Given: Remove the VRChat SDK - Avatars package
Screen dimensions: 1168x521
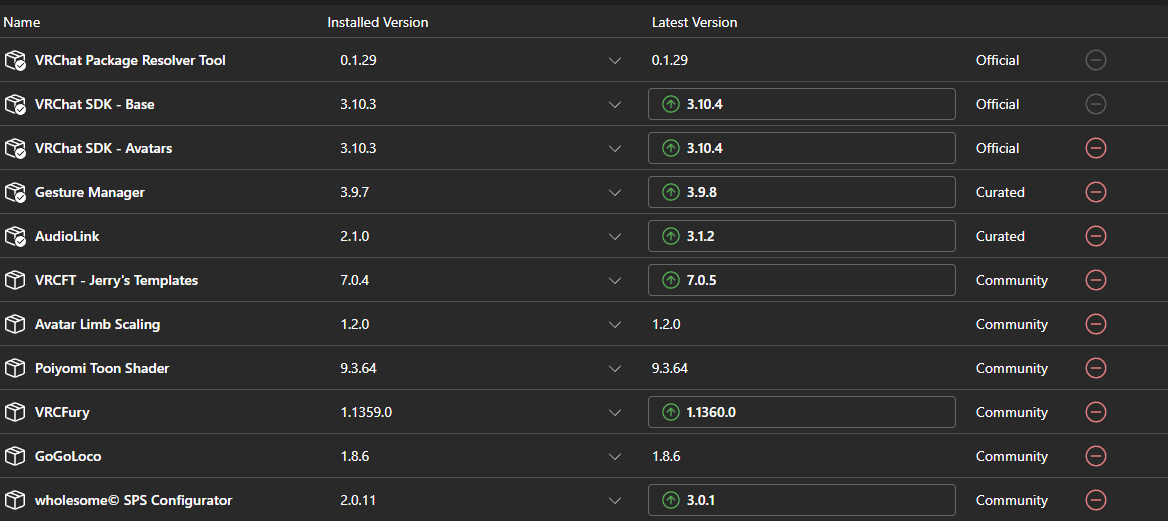Looking at the screenshot, I should [x=1095, y=148].
